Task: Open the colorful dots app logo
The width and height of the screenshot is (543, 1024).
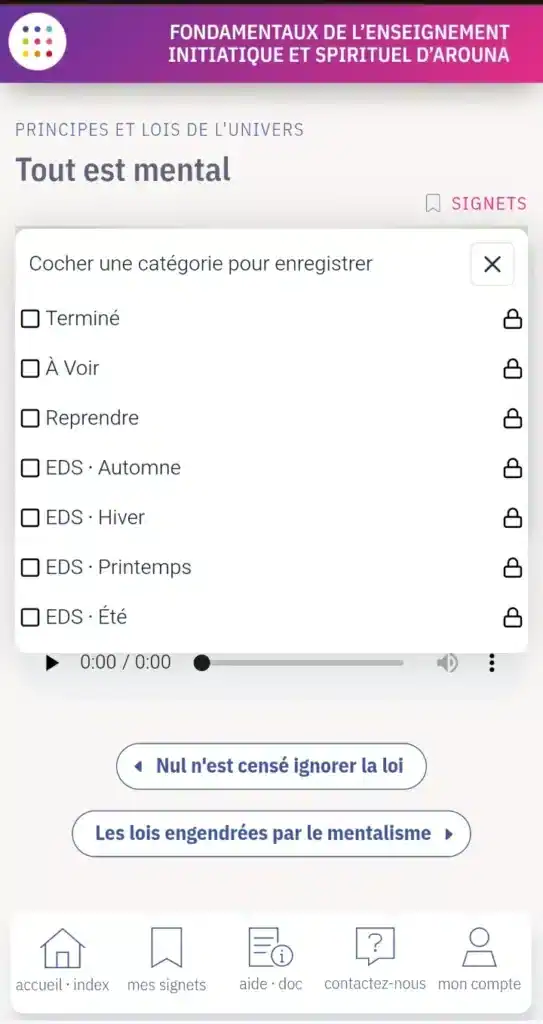Action: [x=37, y=41]
